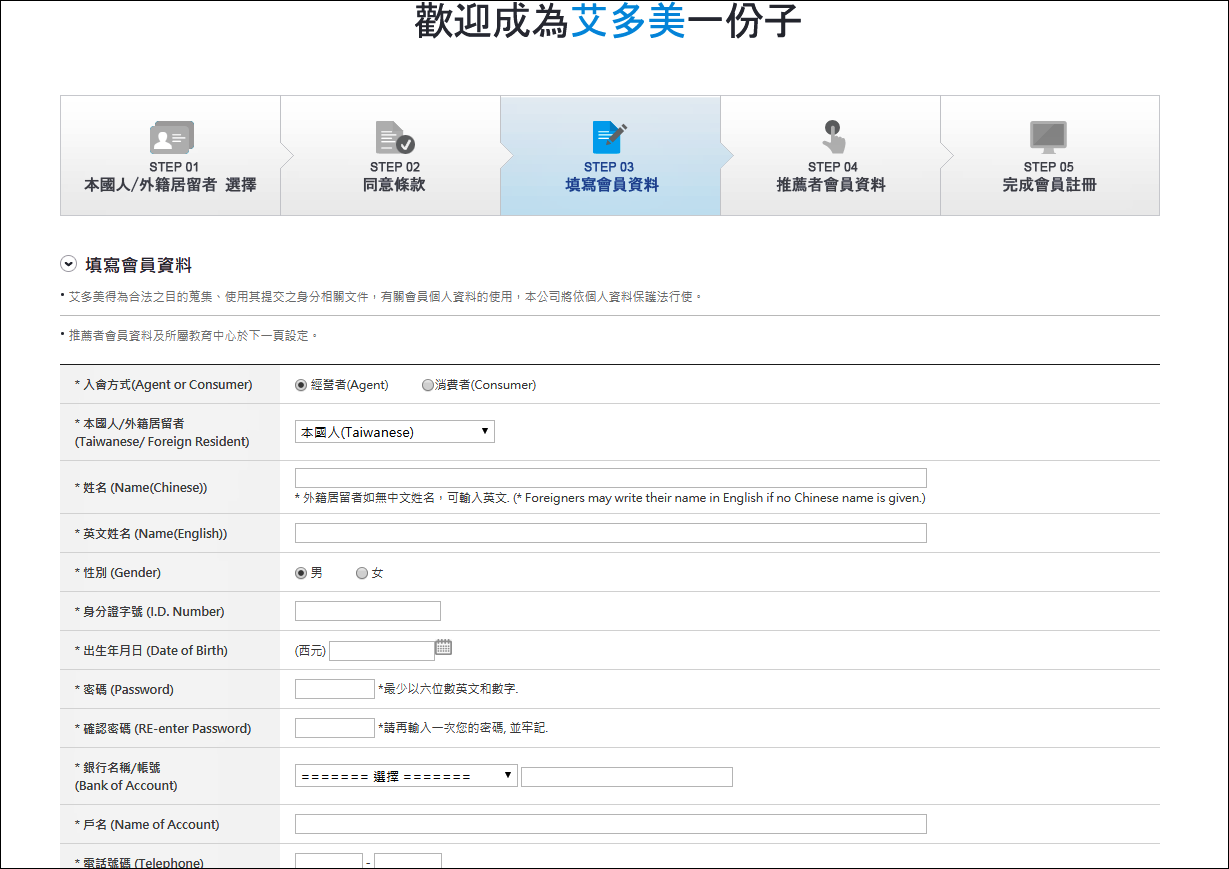Open the date of birth calendar icon

443,648
